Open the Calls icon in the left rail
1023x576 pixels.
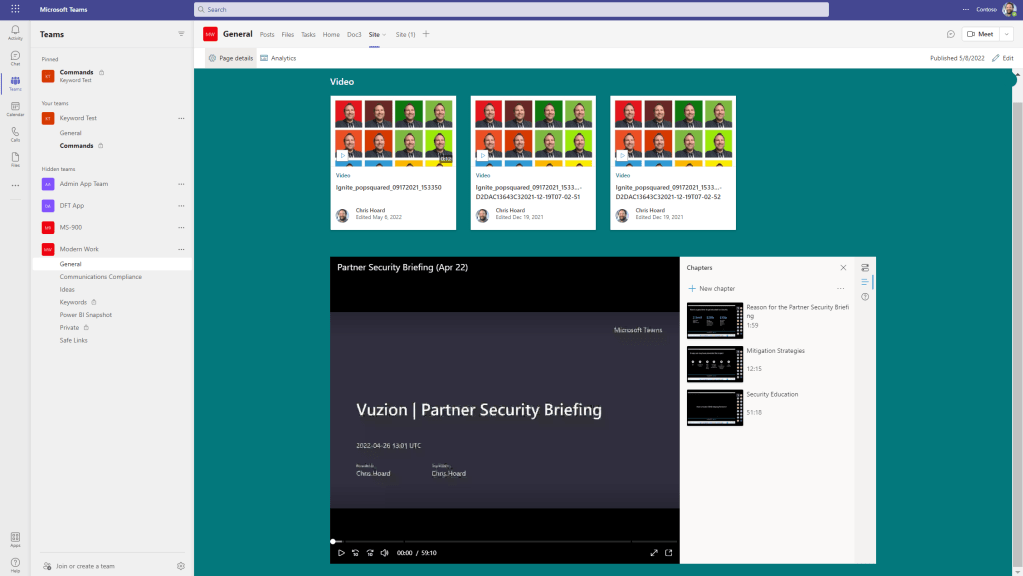pyautogui.click(x=15, y=133)
